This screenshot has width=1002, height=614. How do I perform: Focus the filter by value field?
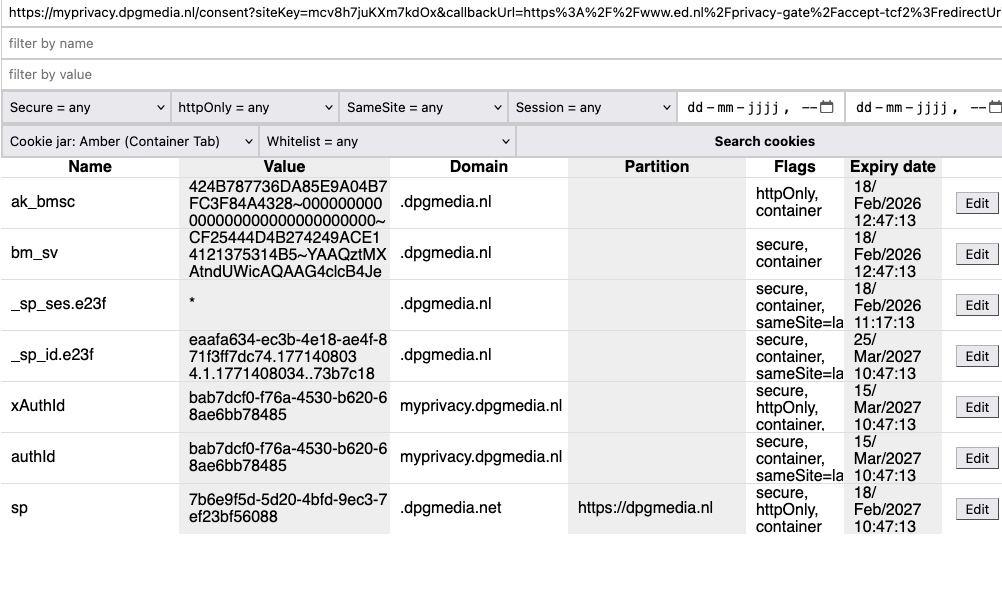pyautogui.click(x=500, y=75)
